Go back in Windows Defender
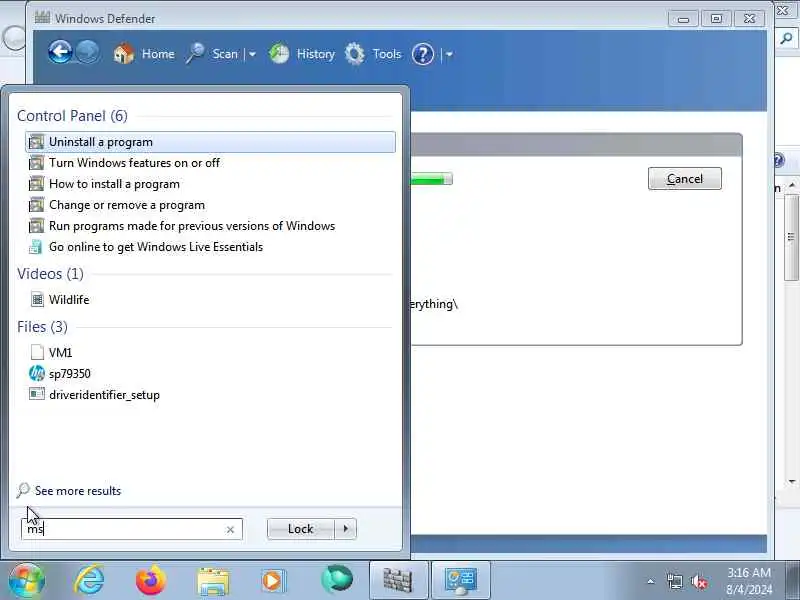 point(60,53)
